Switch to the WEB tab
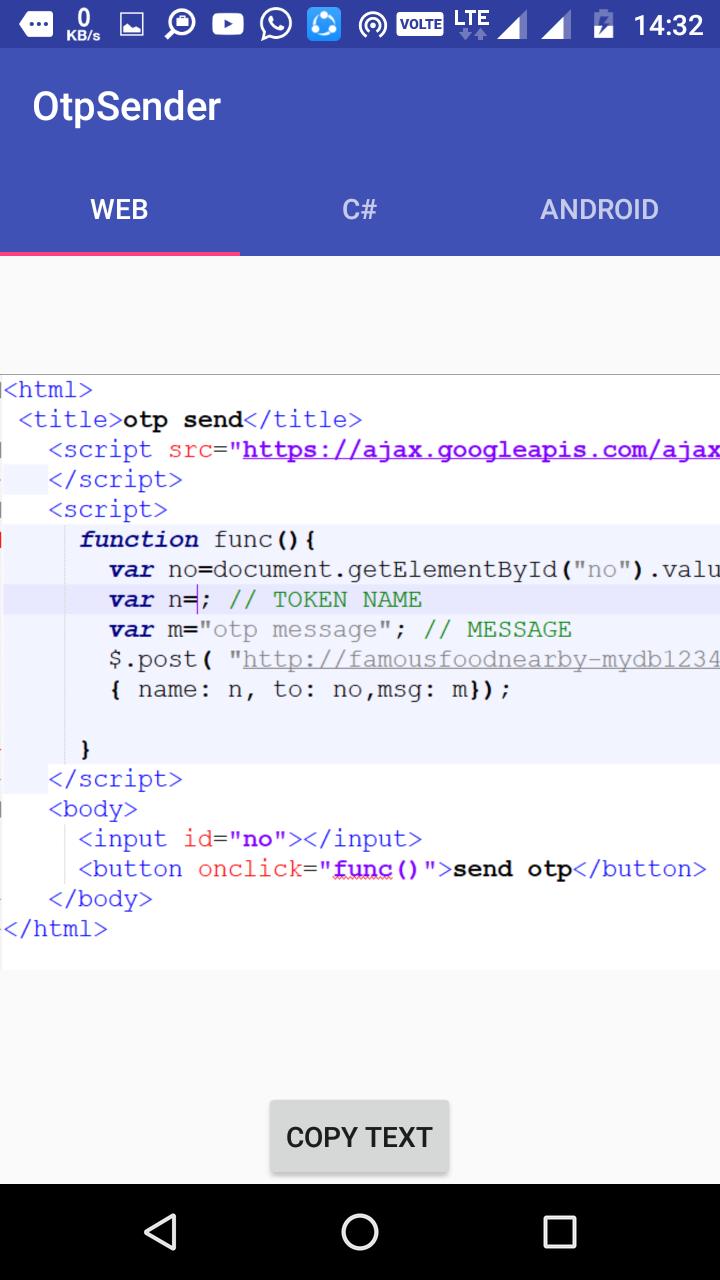The height and width of the screenshot is (1280, 720). 119,210
